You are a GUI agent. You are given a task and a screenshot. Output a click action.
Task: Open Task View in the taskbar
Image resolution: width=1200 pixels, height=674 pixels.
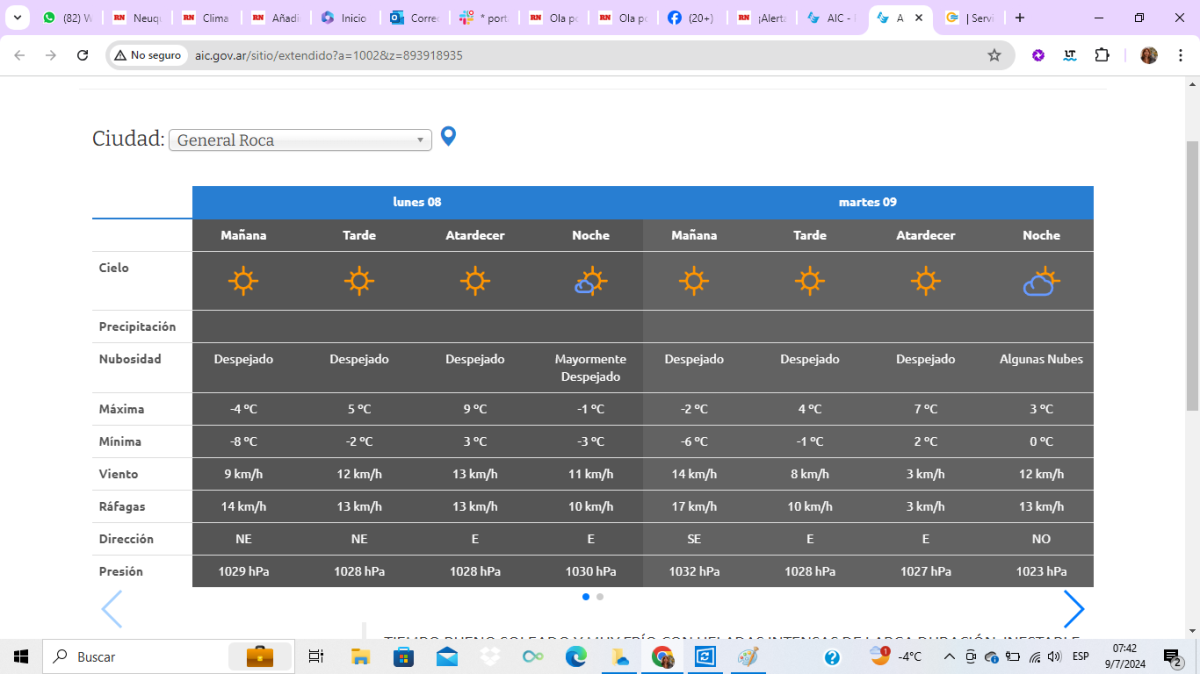pyautogui.click(x=316, y=657)
